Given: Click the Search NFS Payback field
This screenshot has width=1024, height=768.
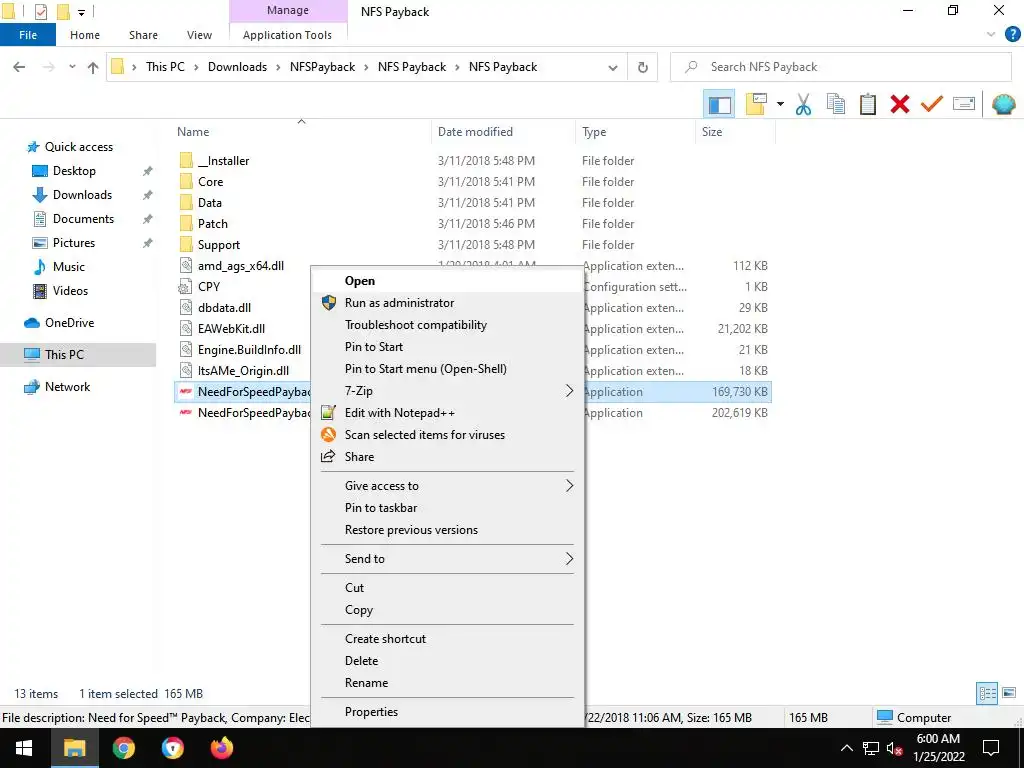Looking at the screenshot, I should [841, 67].
